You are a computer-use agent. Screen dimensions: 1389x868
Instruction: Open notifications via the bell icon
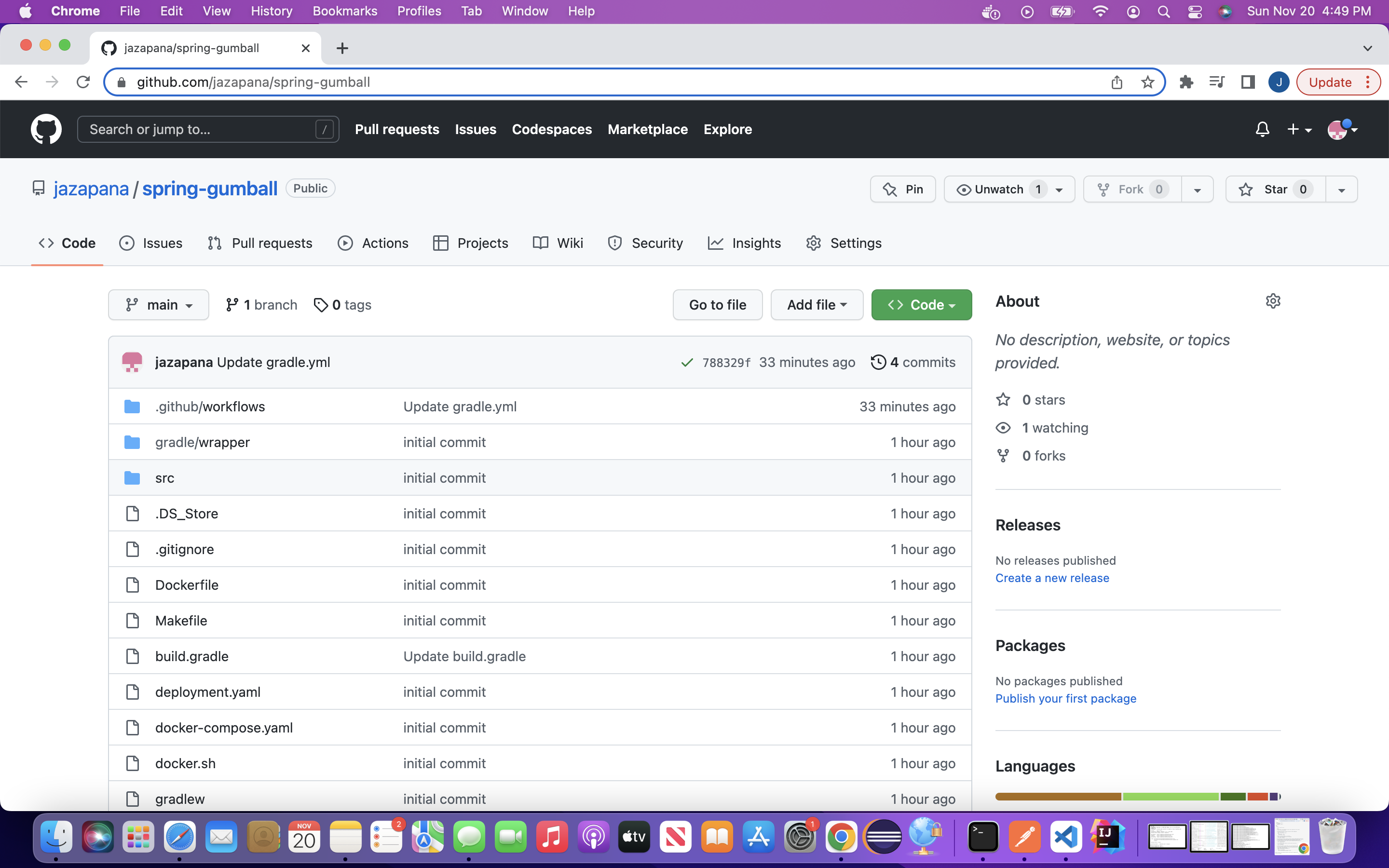(x=1263, y=129)
